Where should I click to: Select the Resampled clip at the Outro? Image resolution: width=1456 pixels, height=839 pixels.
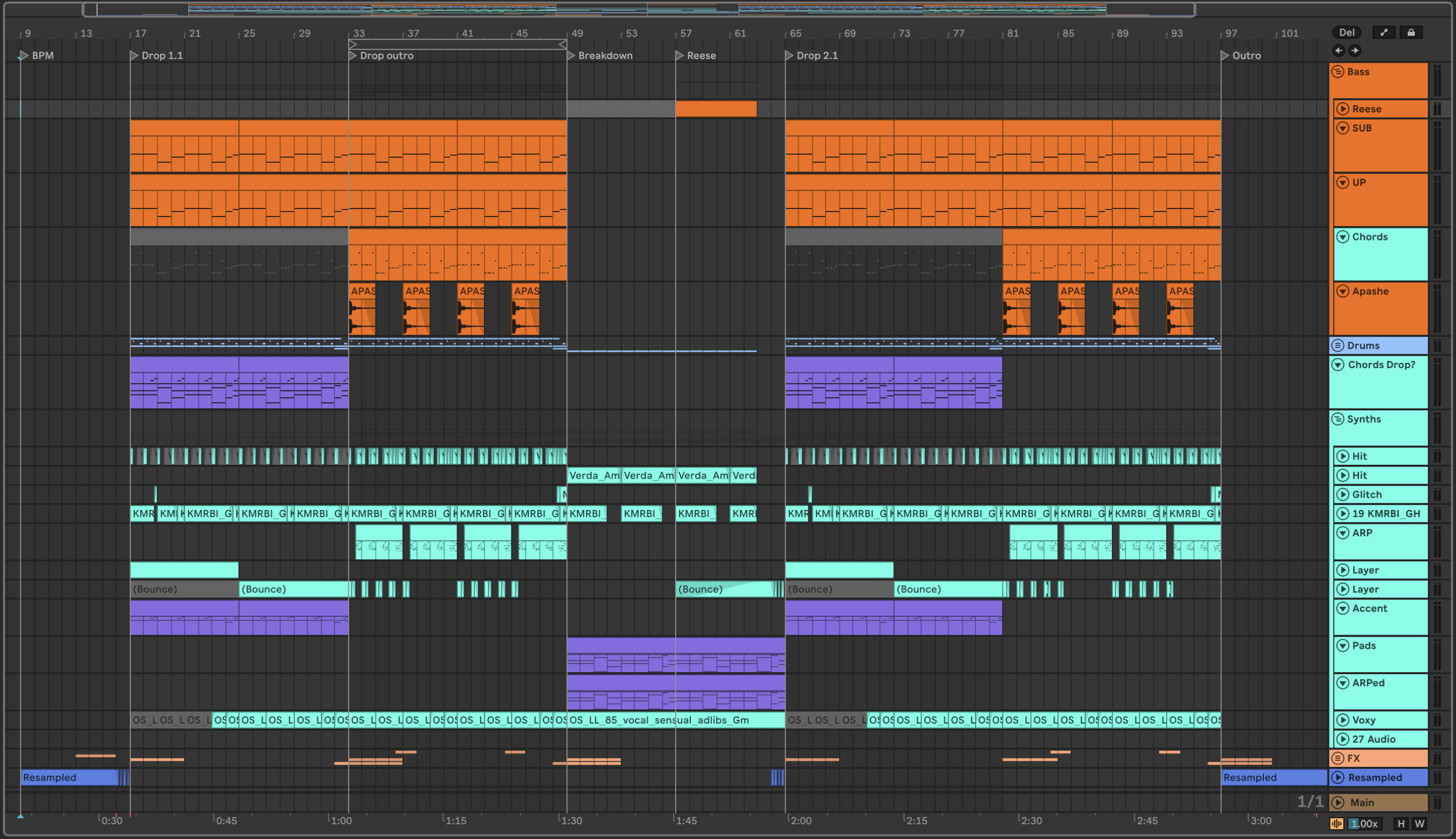point(1274,777)
